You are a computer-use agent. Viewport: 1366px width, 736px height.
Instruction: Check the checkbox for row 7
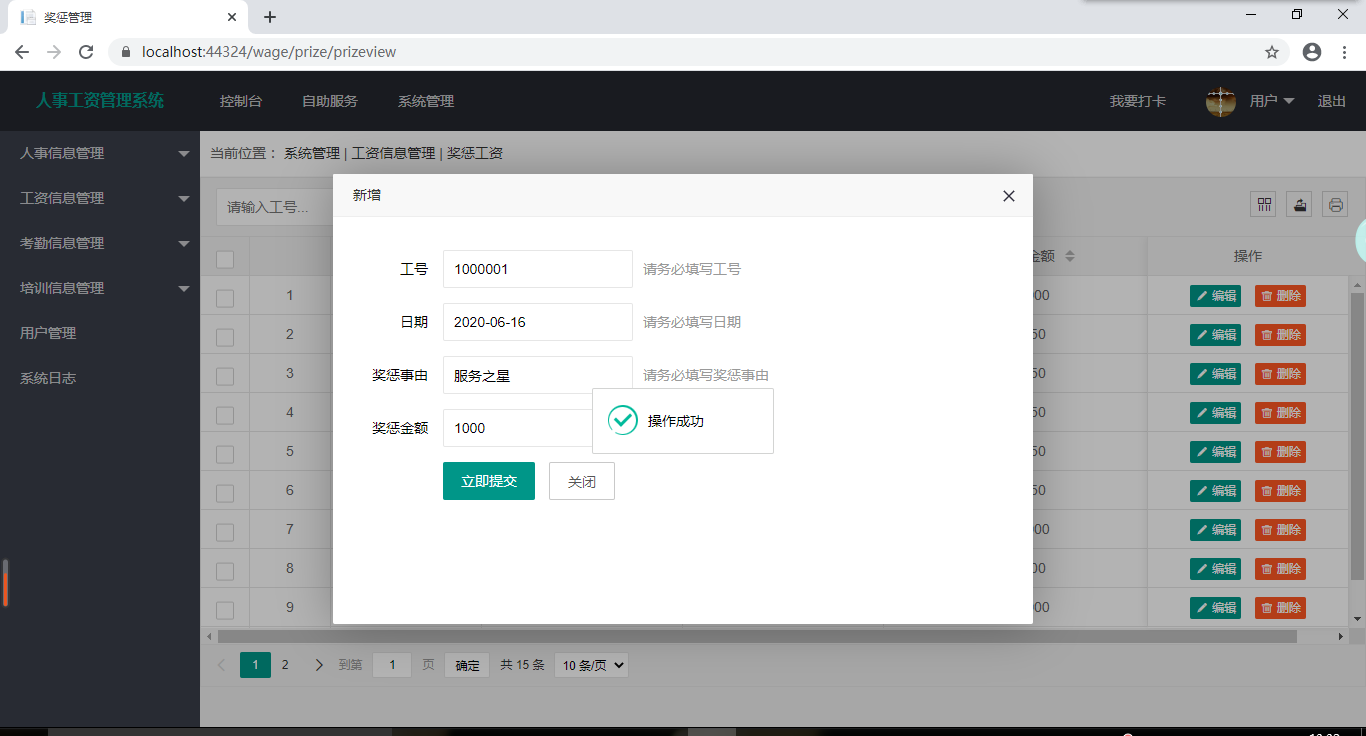(x=225, y=532)
